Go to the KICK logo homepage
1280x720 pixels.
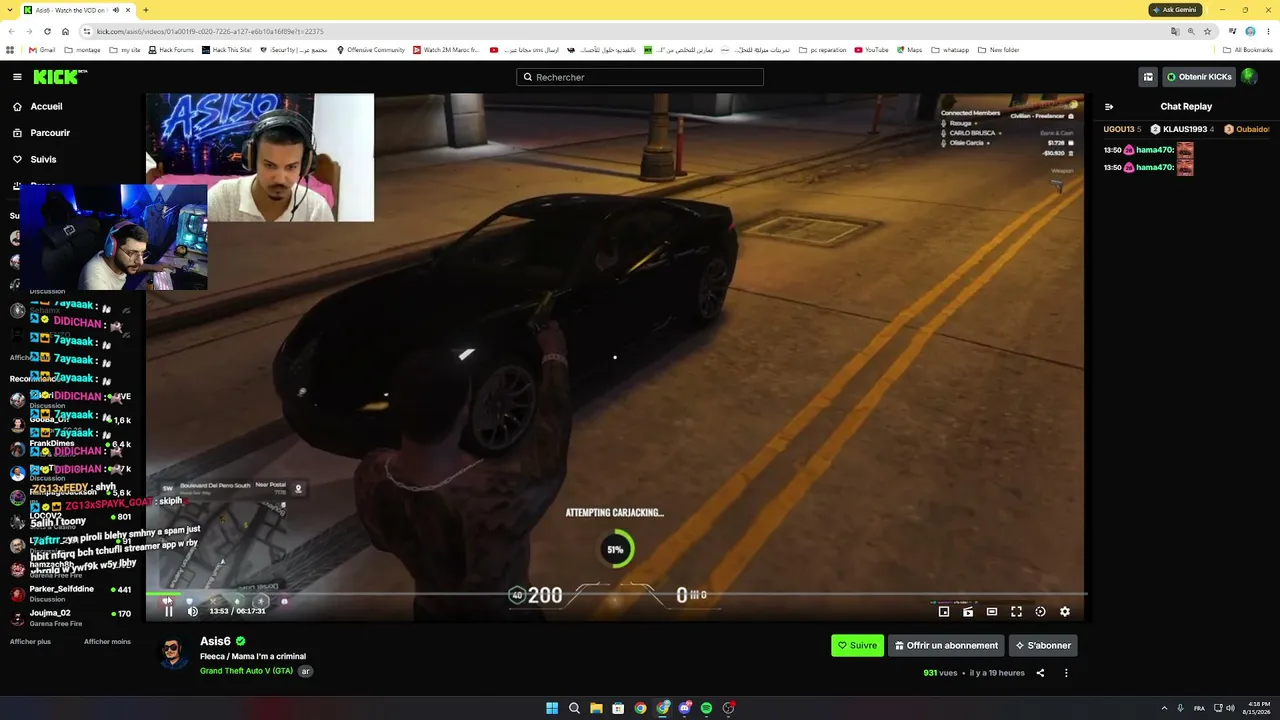(x=60, y=77)
